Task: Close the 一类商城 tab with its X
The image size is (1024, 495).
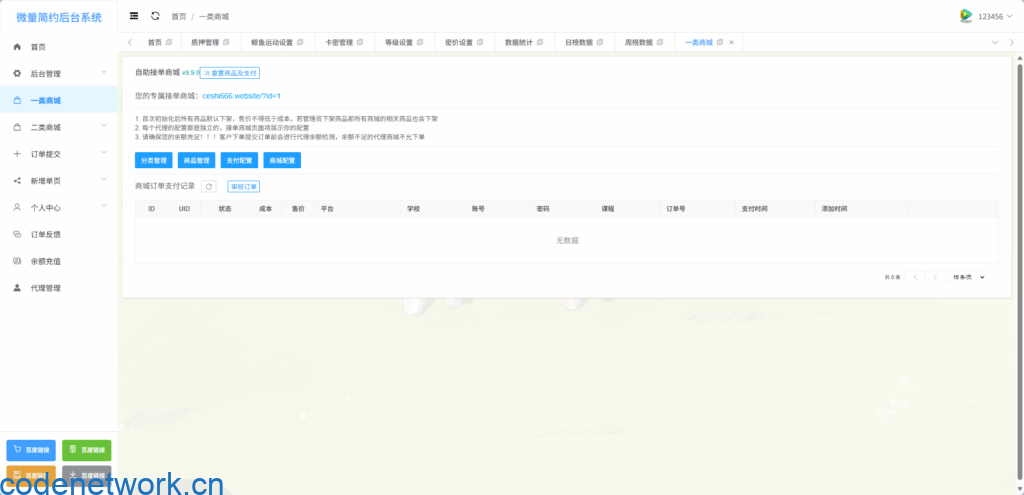Action: 731,42
